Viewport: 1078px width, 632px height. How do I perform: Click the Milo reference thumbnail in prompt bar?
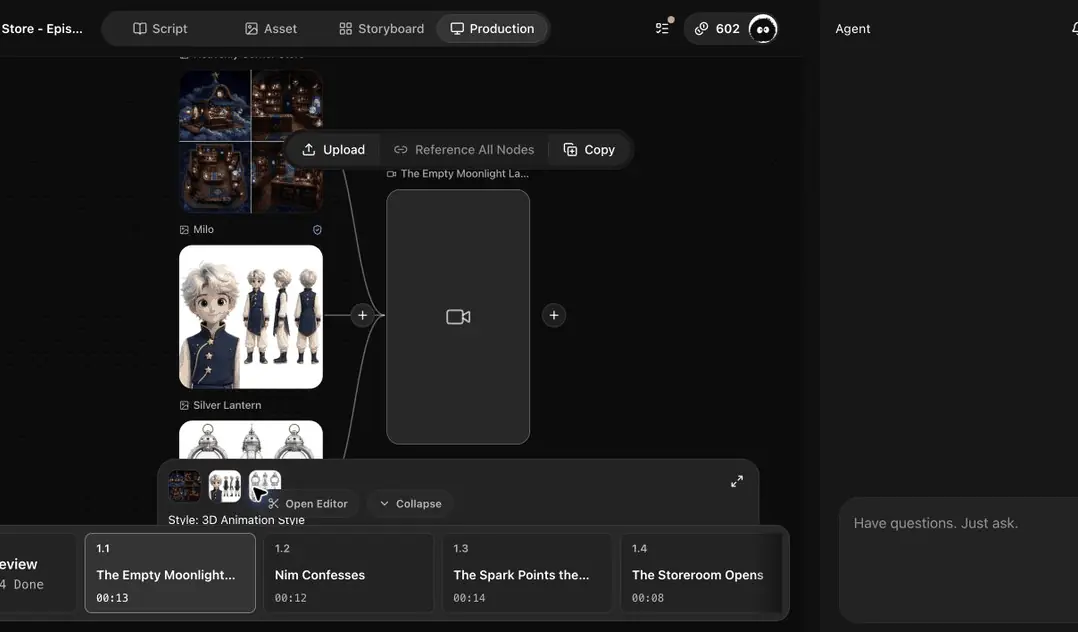click(225, 486)
